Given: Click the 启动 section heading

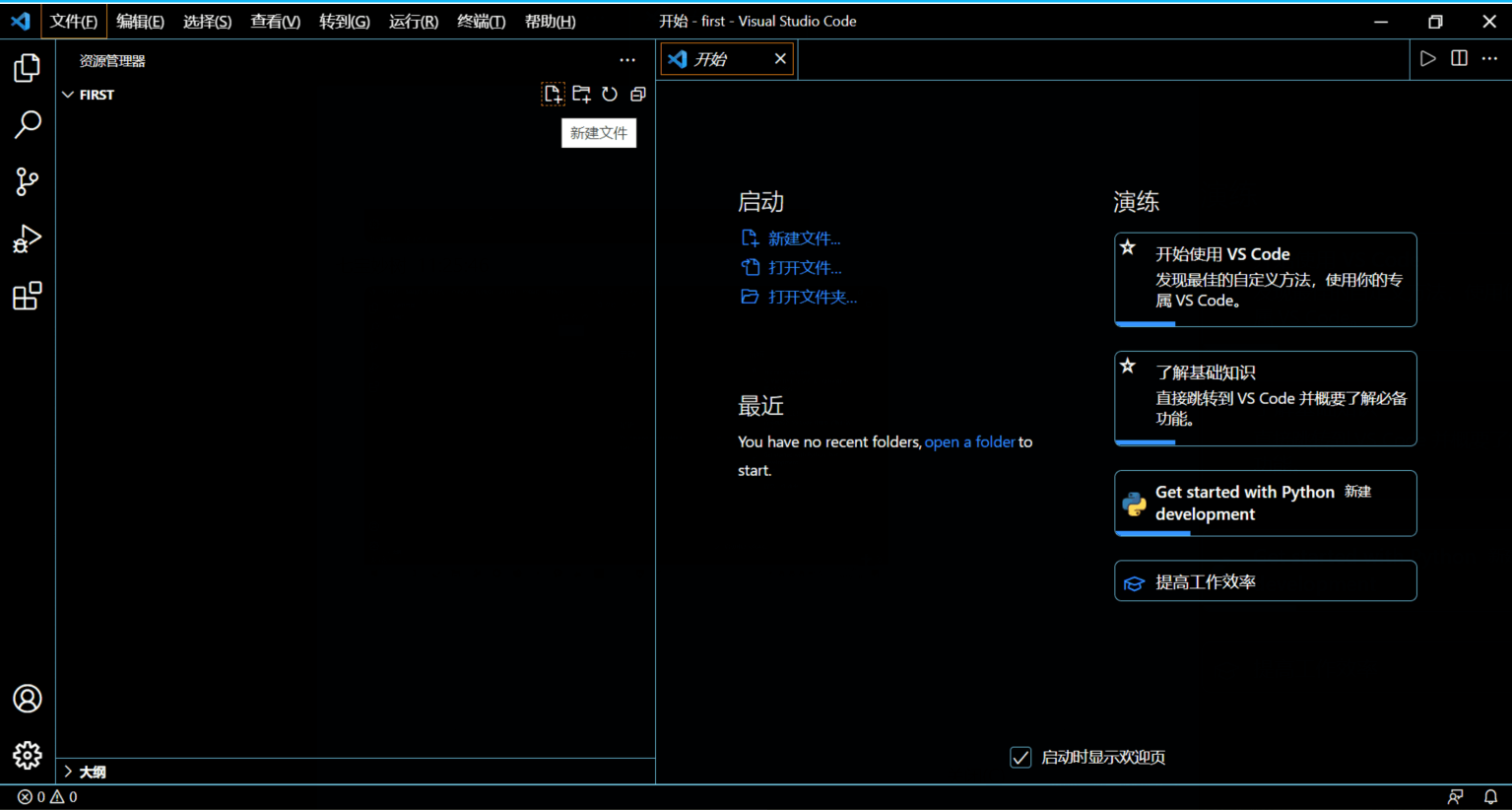Looking at the screenshot, I should click(760, 202).
